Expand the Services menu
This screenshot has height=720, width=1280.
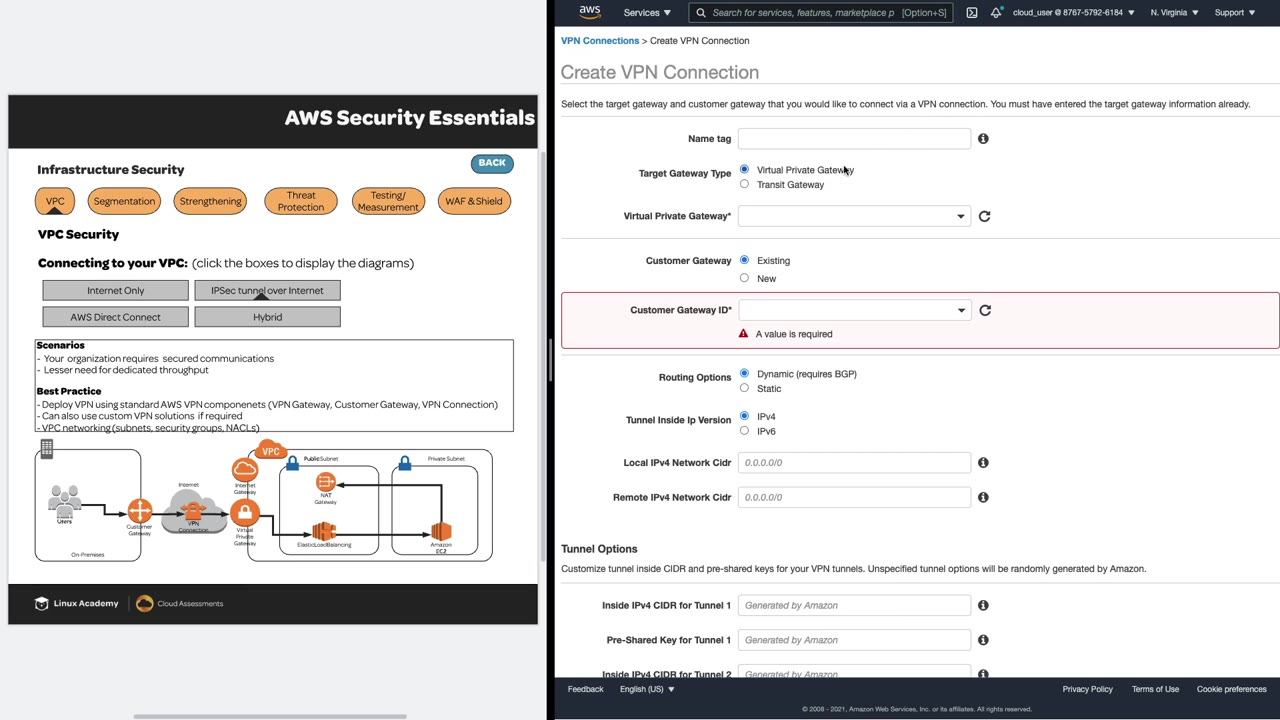click(647, 13)
